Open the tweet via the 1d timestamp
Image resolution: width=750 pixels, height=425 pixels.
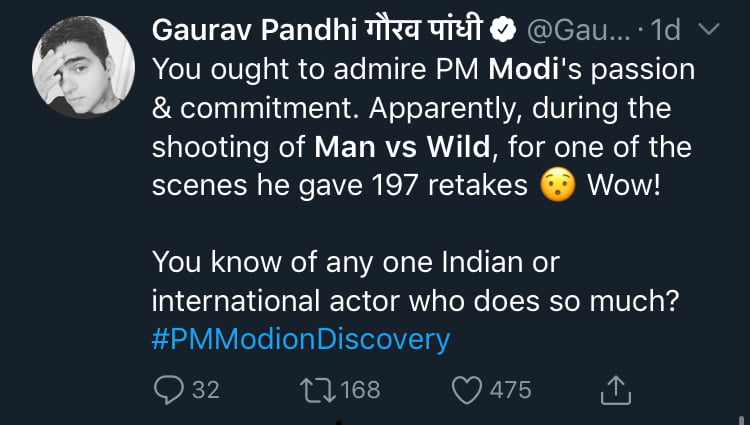coord(664,32)
